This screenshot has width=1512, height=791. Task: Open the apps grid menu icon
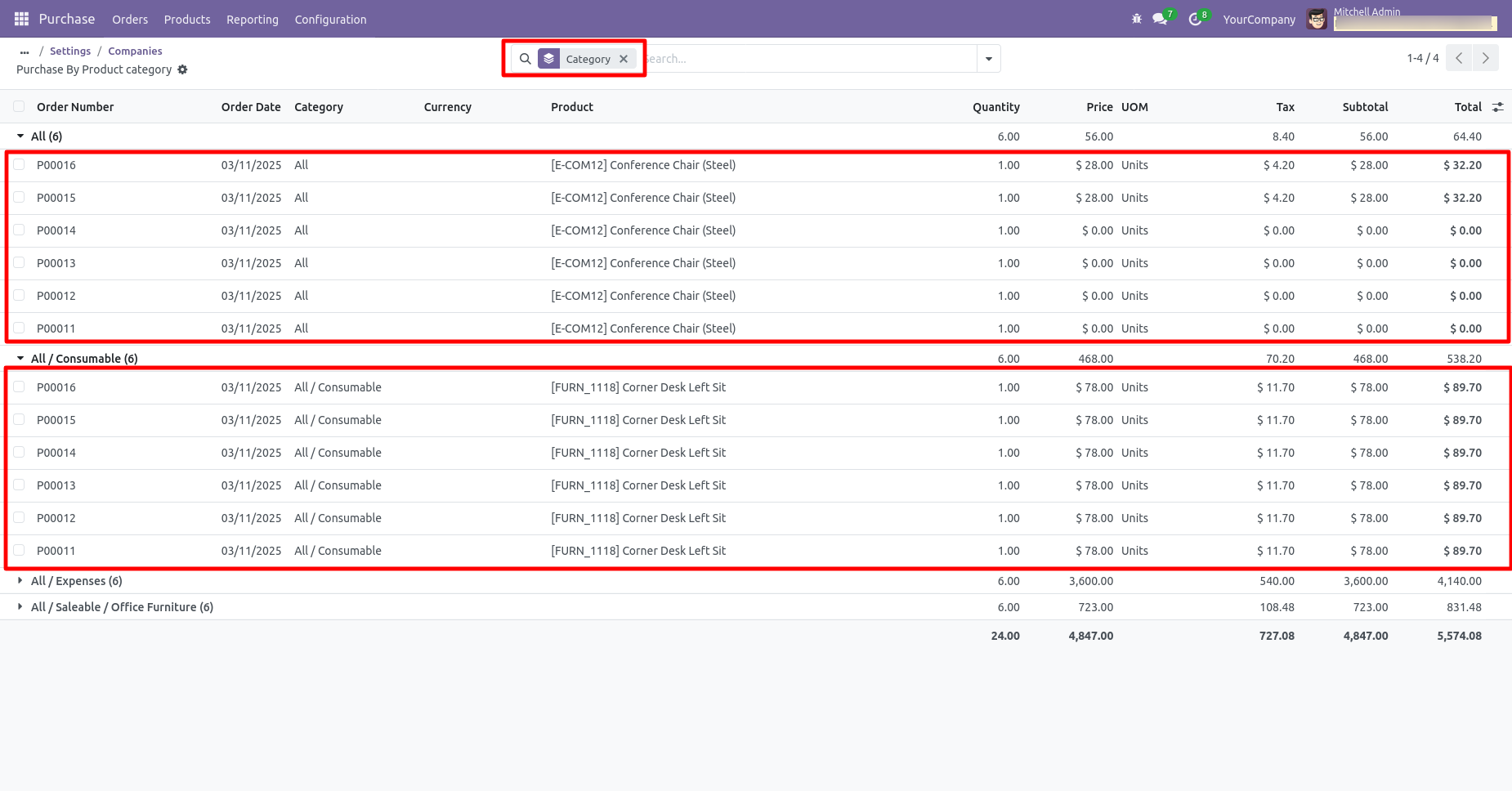(x=21, y=19)
